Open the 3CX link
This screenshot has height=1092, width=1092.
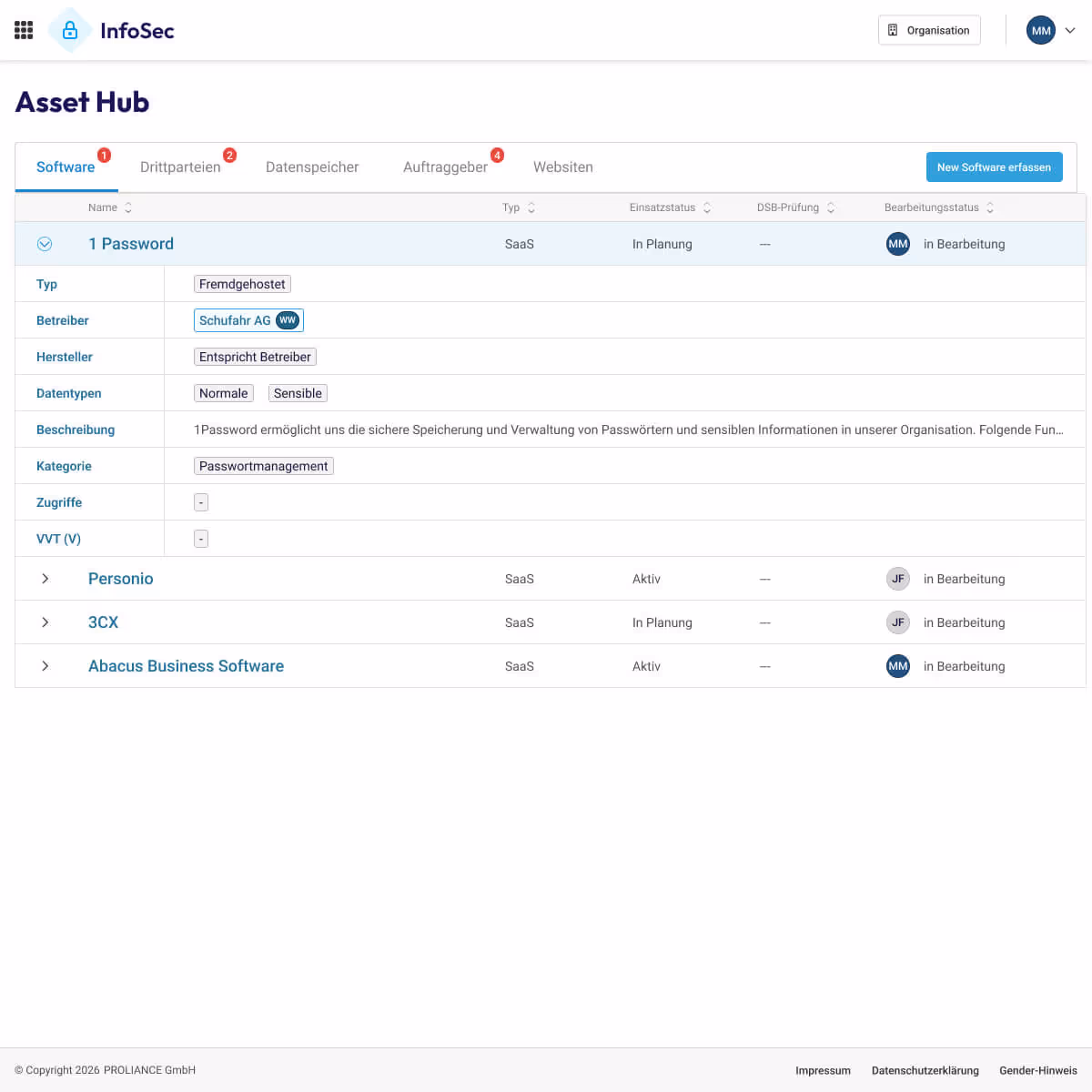click(103, 622)
